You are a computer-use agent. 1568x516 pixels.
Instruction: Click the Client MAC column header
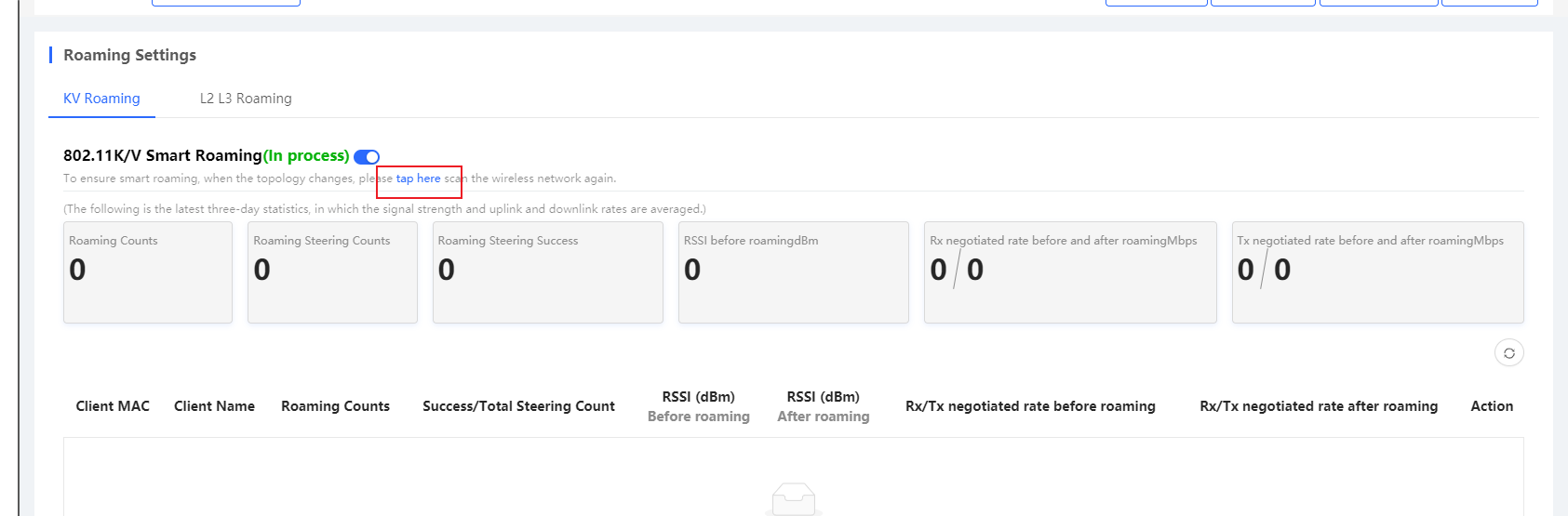113,406
